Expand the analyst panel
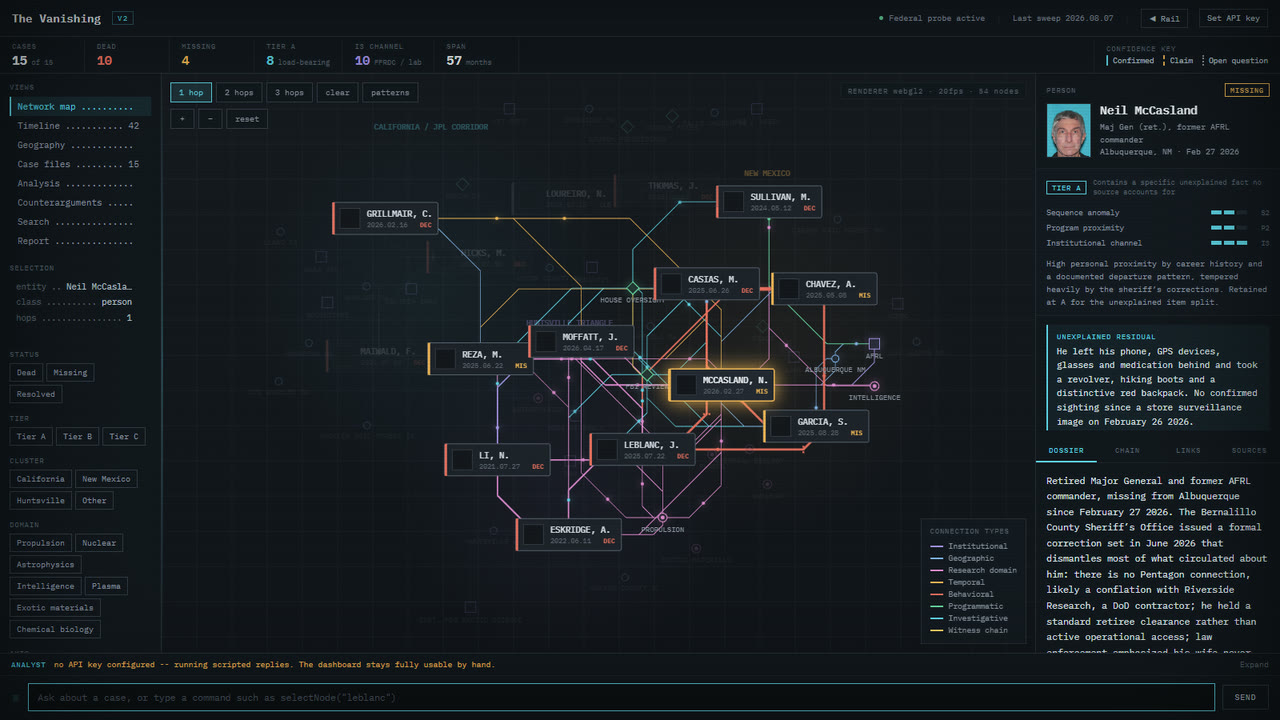Viewport: 1280px width, 720px height. [1254, 665]
